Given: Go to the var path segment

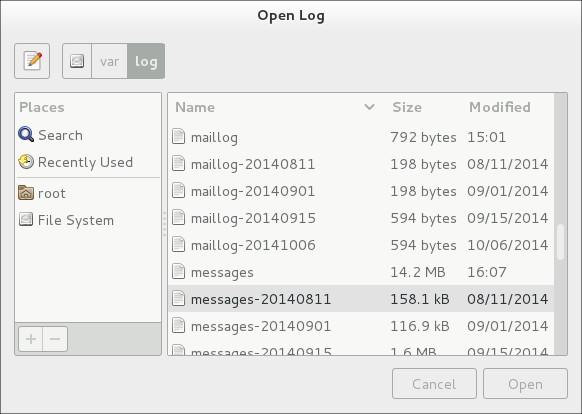Looking at the screenshot, I should click(109, 61).
